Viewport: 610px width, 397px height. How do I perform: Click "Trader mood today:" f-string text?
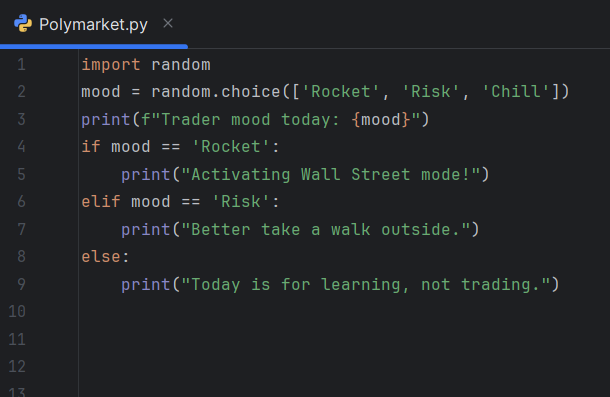point(251,119)
